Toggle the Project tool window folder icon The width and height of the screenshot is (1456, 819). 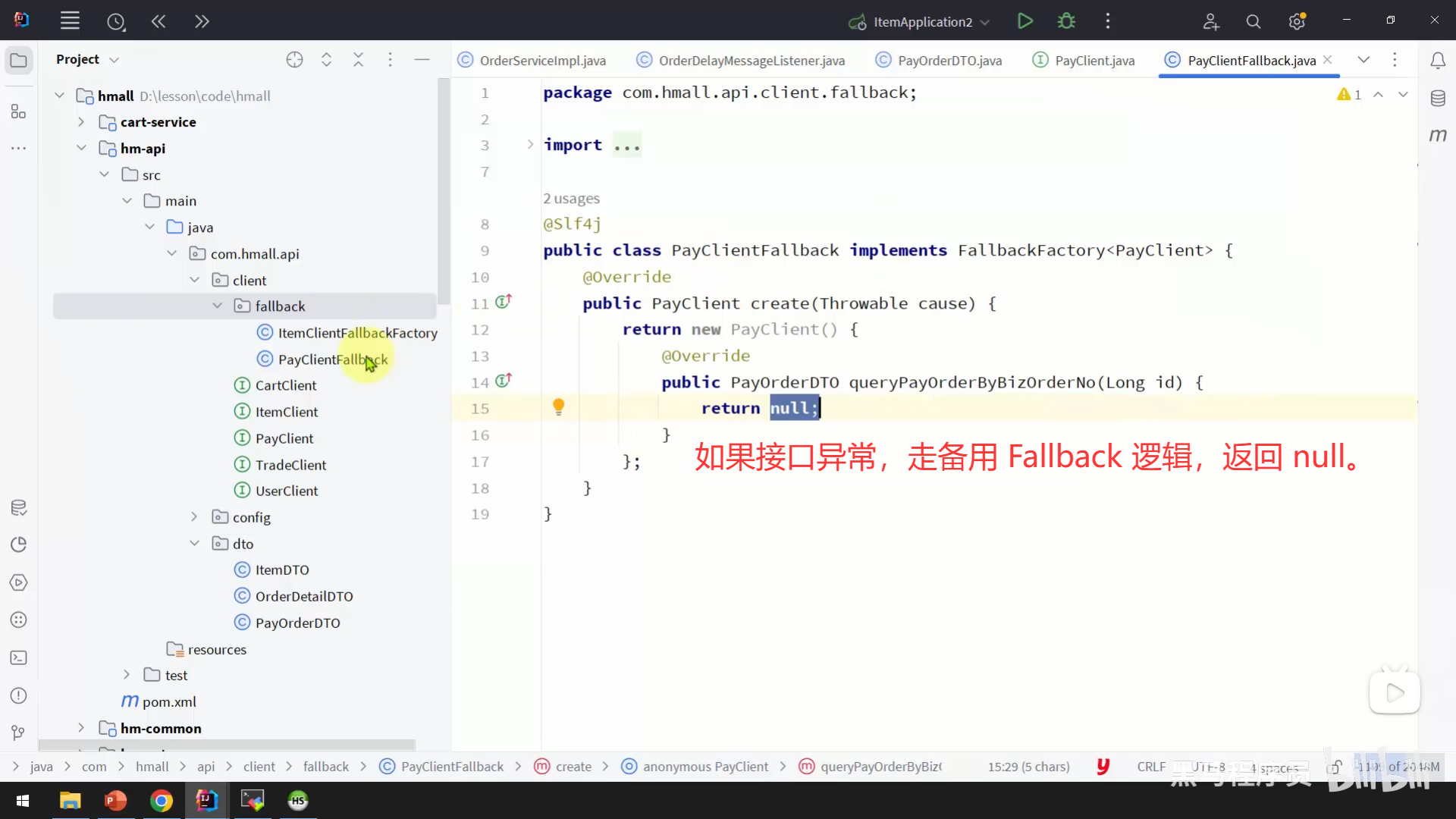tap(19, 60)
